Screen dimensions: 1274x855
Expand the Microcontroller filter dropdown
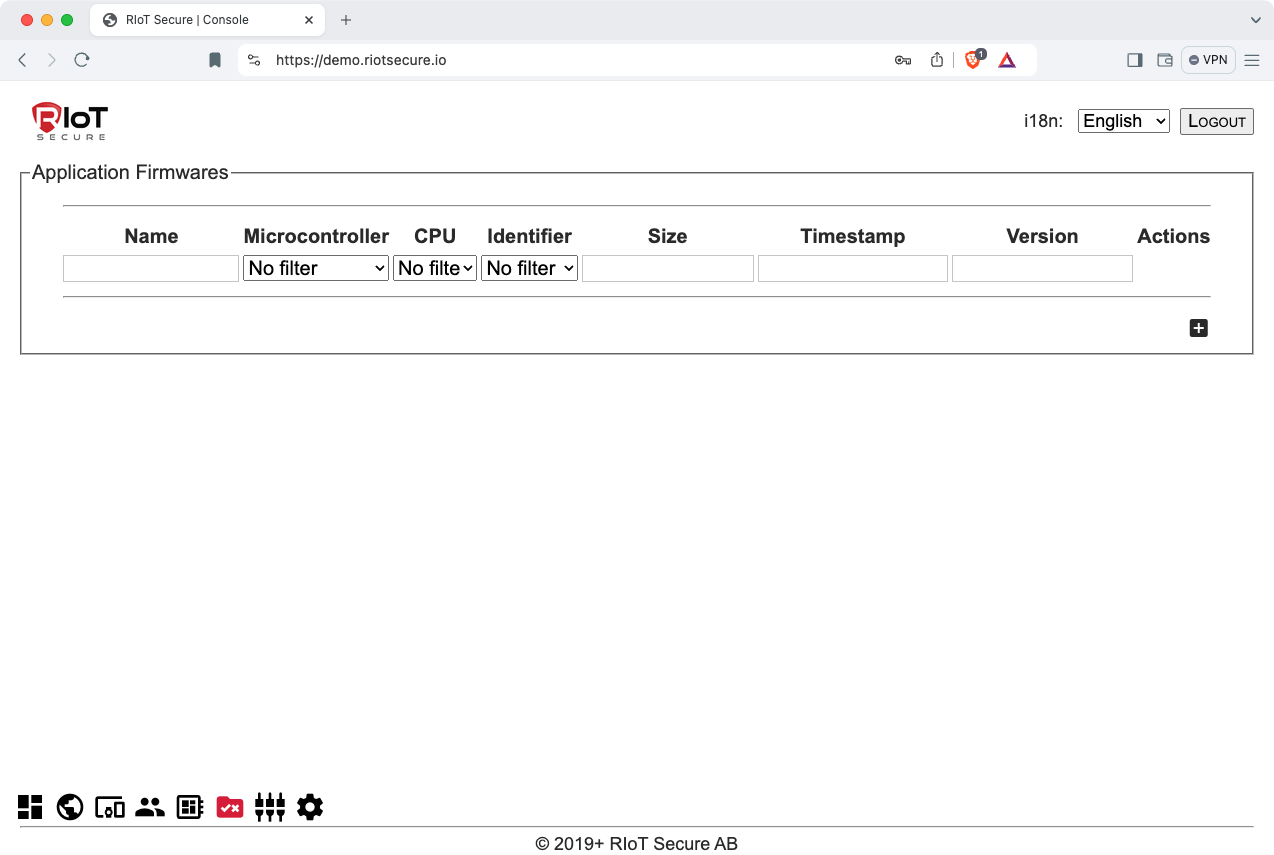(x=316, y=268)
